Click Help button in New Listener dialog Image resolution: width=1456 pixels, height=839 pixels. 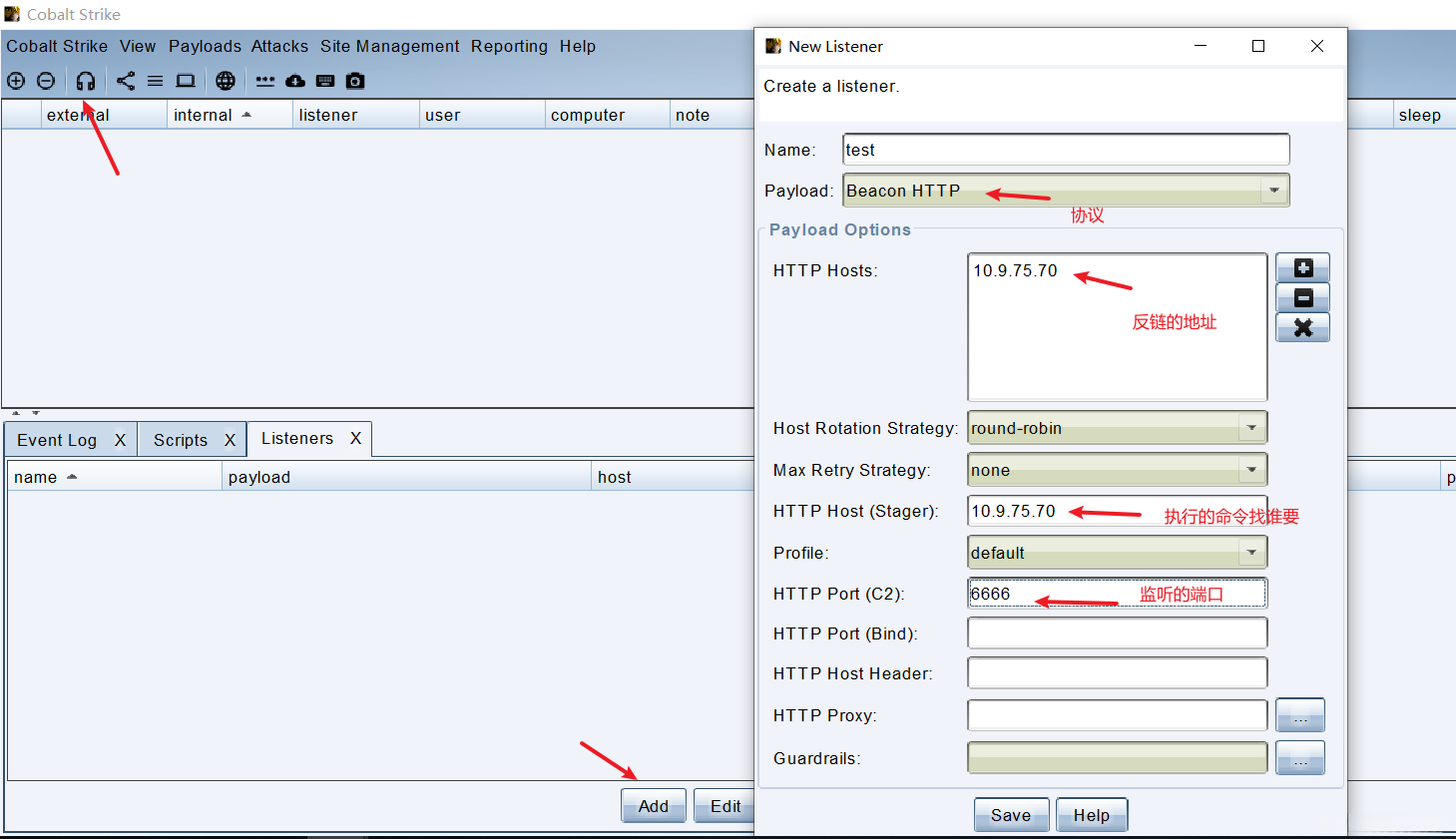(1092, 815)
